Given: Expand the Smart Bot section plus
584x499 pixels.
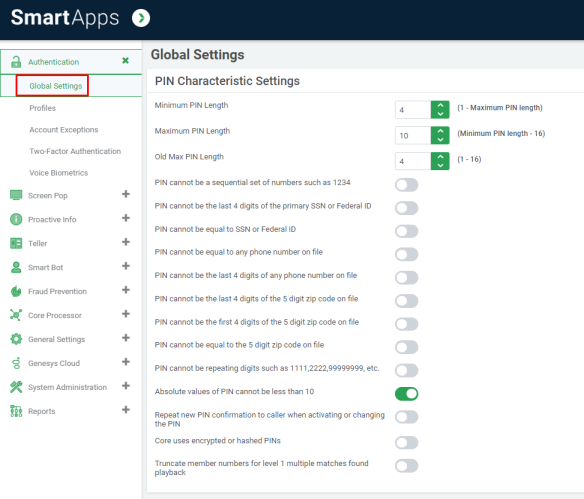Looking at the screenshot, I should (x=126, y=266).
